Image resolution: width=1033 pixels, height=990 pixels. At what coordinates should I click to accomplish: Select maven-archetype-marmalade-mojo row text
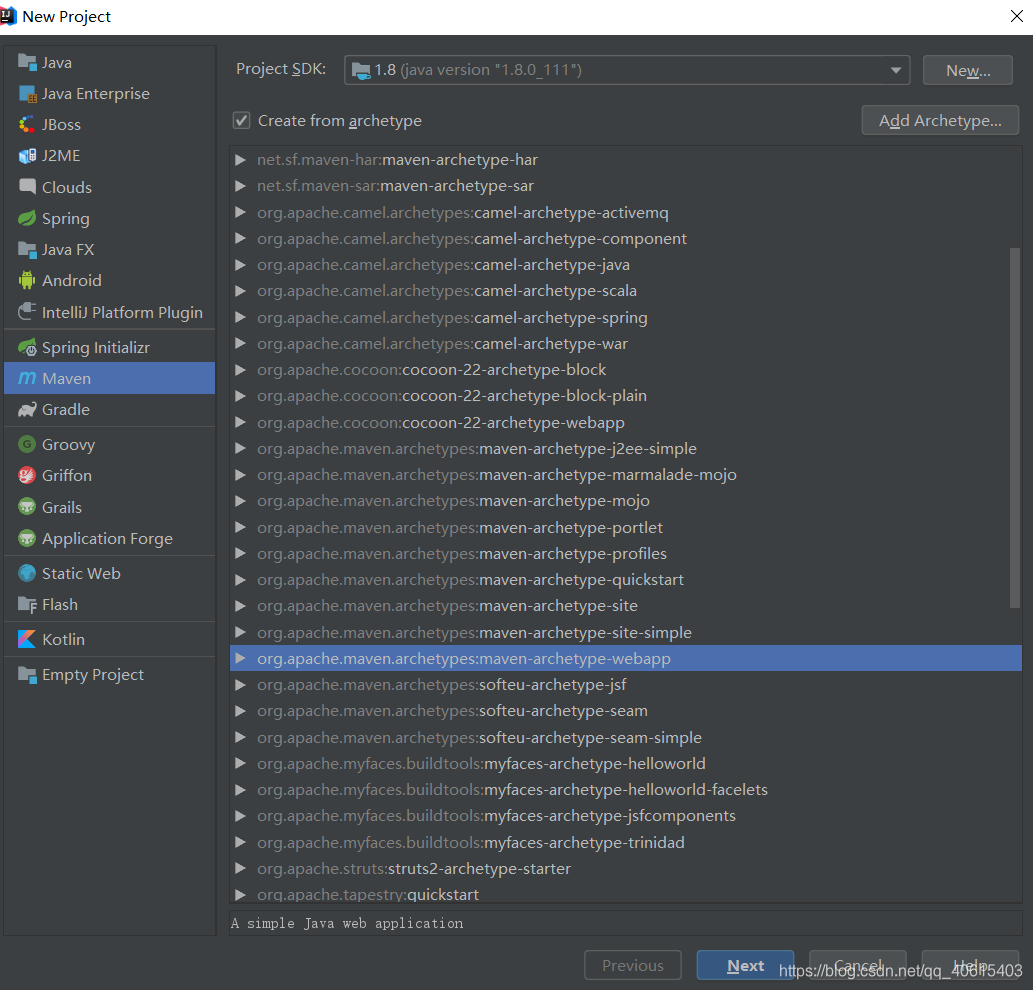(497, 475)
